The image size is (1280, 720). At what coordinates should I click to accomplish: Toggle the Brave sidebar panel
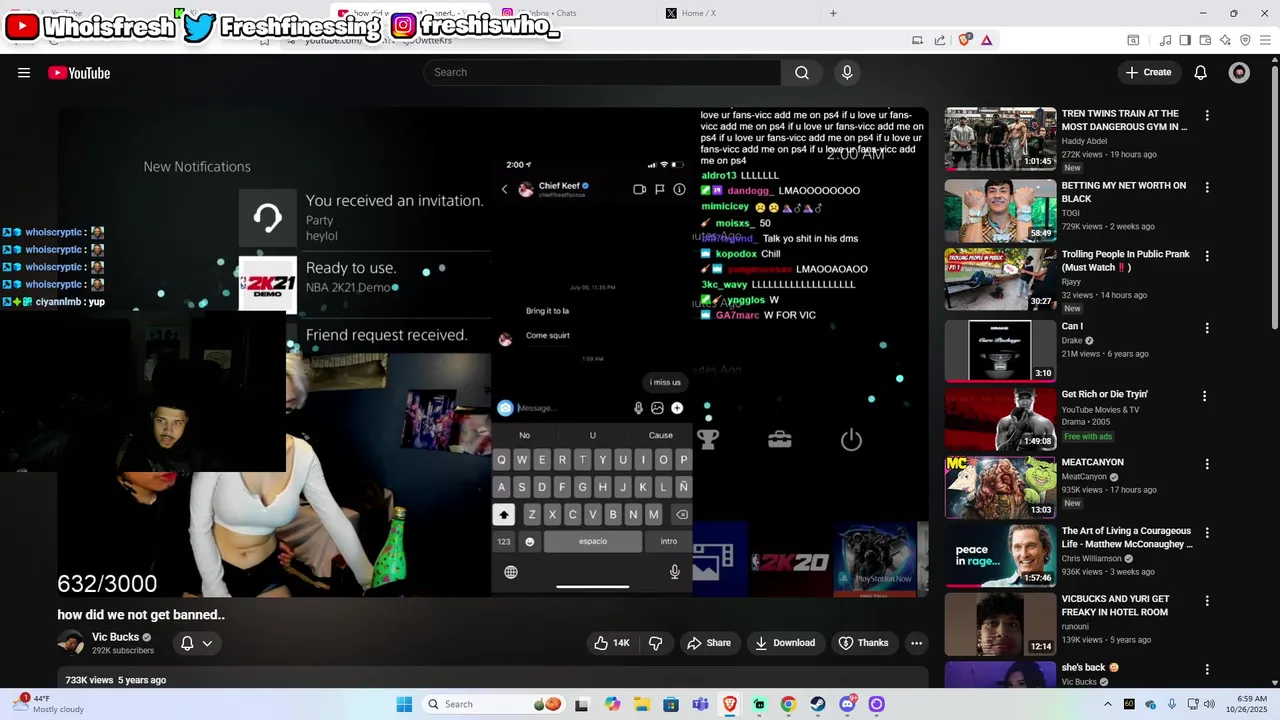point(1185,40)
